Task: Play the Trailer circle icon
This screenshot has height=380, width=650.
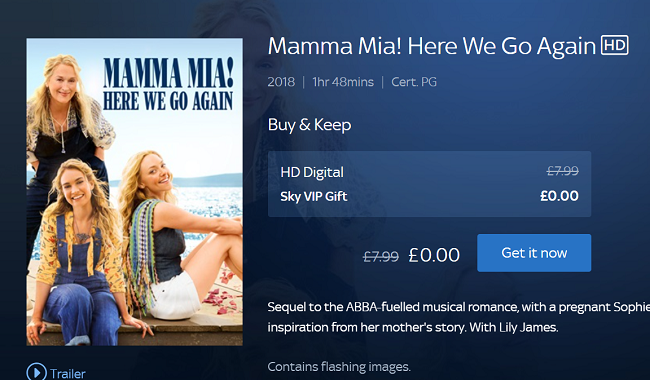Action: click(x=36, y=372)
